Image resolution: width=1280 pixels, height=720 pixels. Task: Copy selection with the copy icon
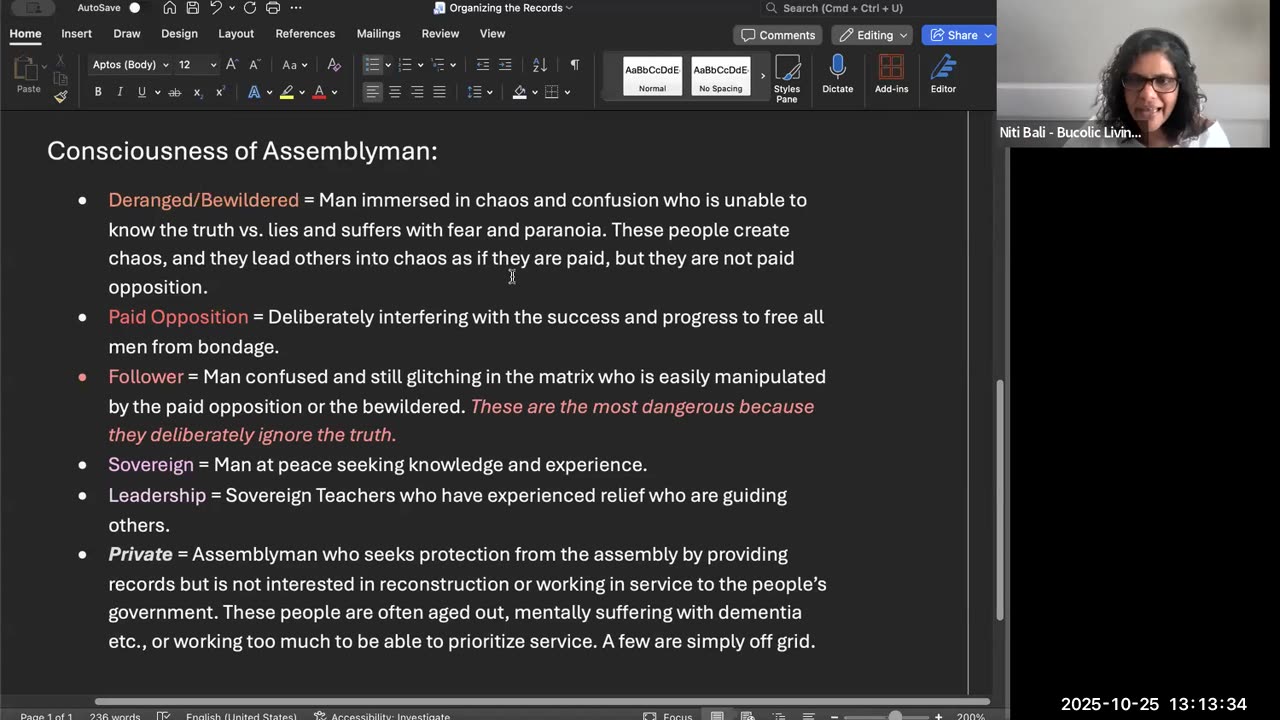point(60,78)
